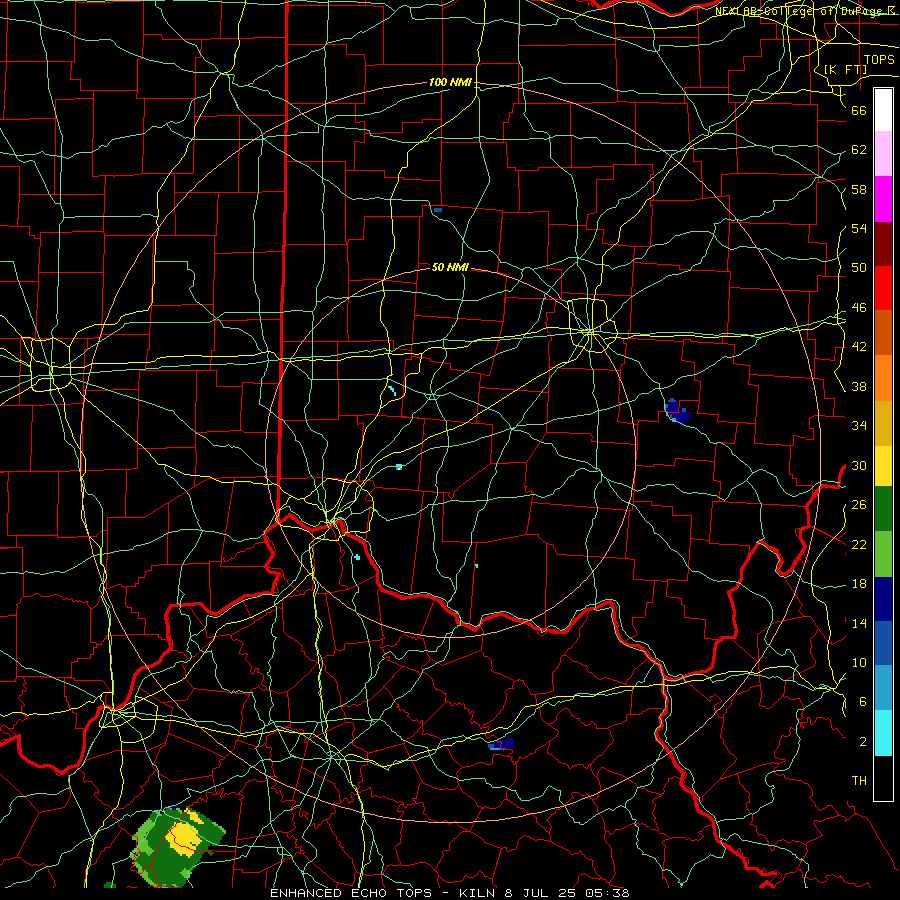Click legend value 30
The image size is (900, 900).
[859, 465]
